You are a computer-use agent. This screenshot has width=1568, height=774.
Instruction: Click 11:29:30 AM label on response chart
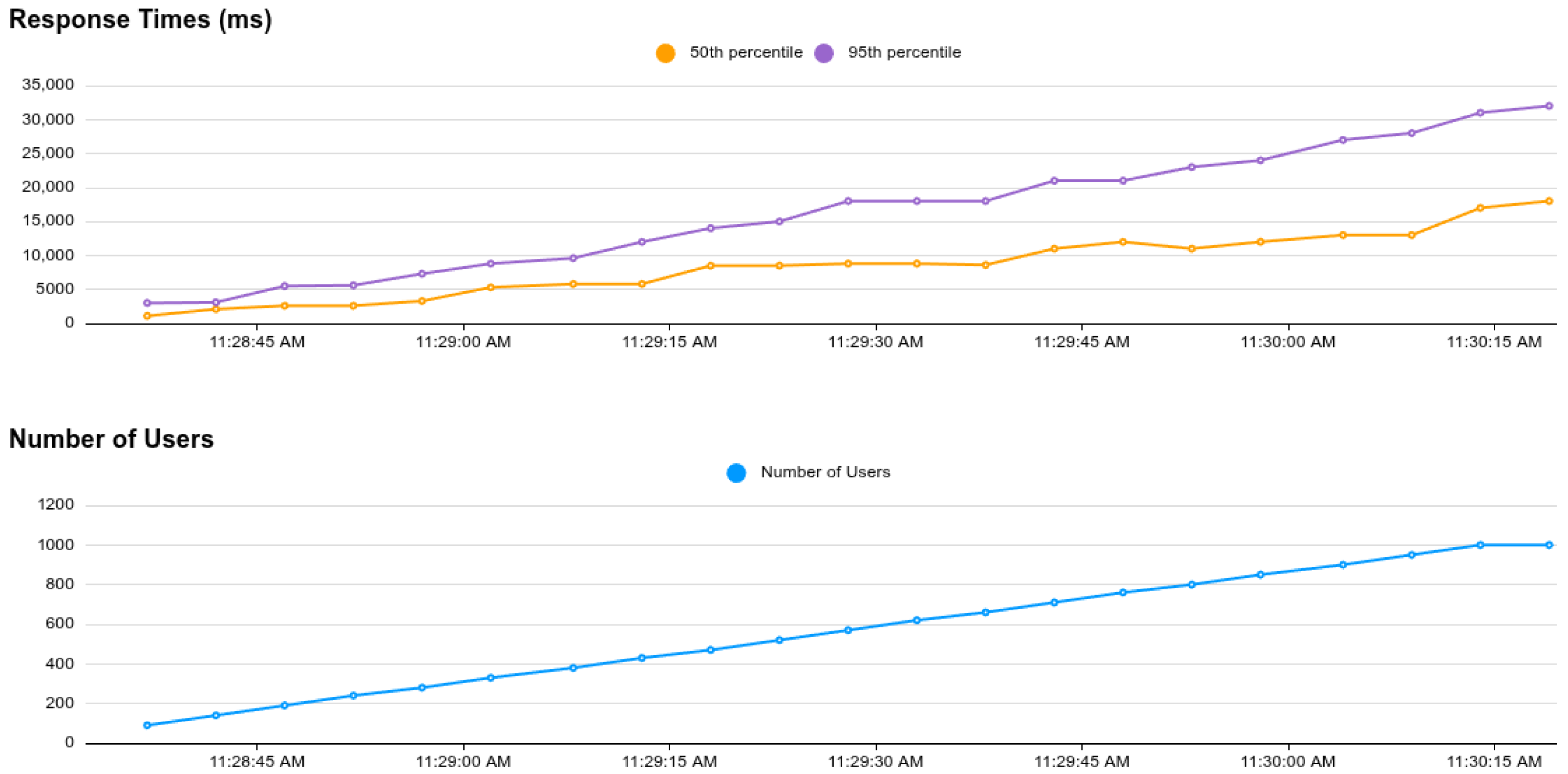[x=875, y=342]
